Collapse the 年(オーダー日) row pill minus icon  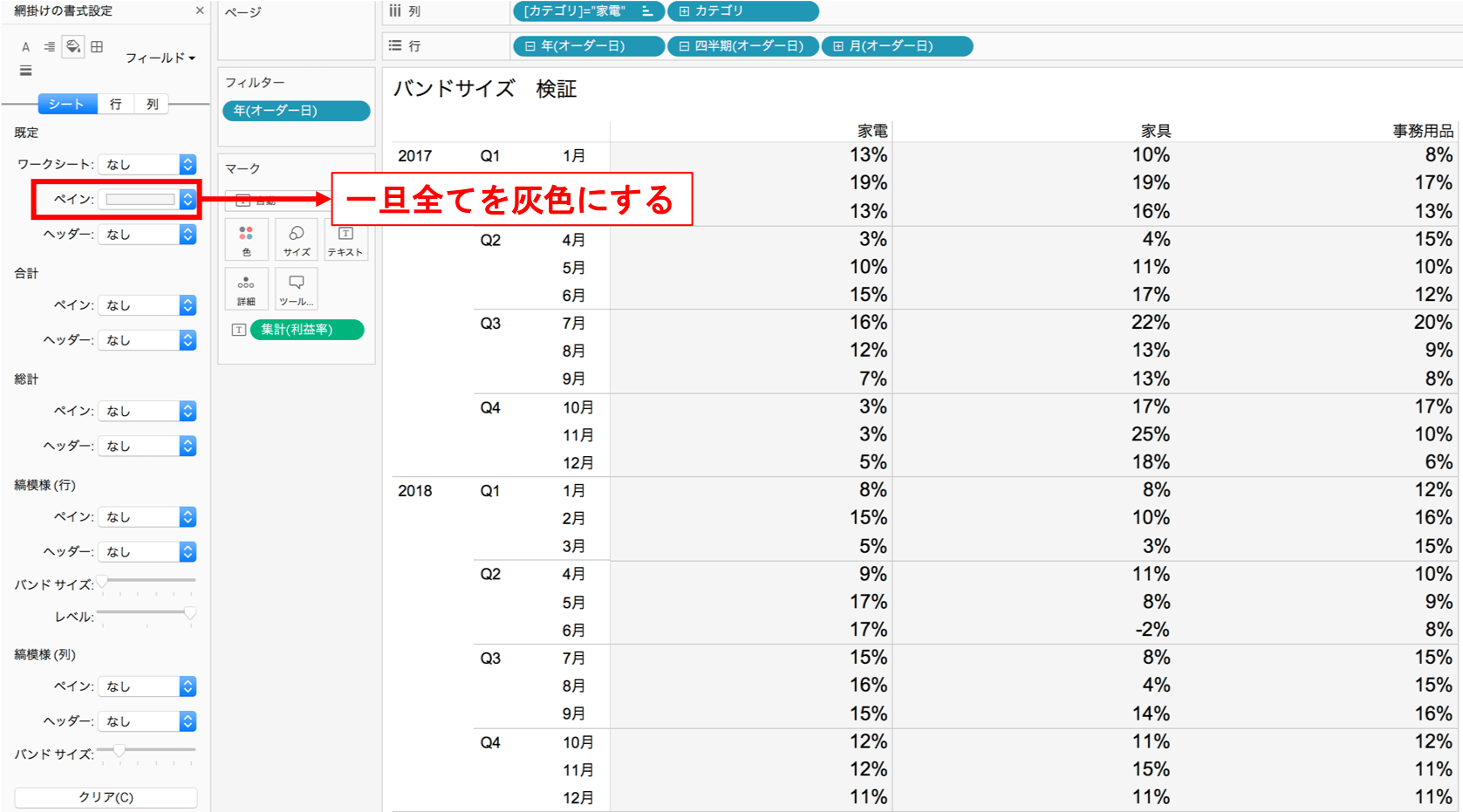(x=530, y=46)
